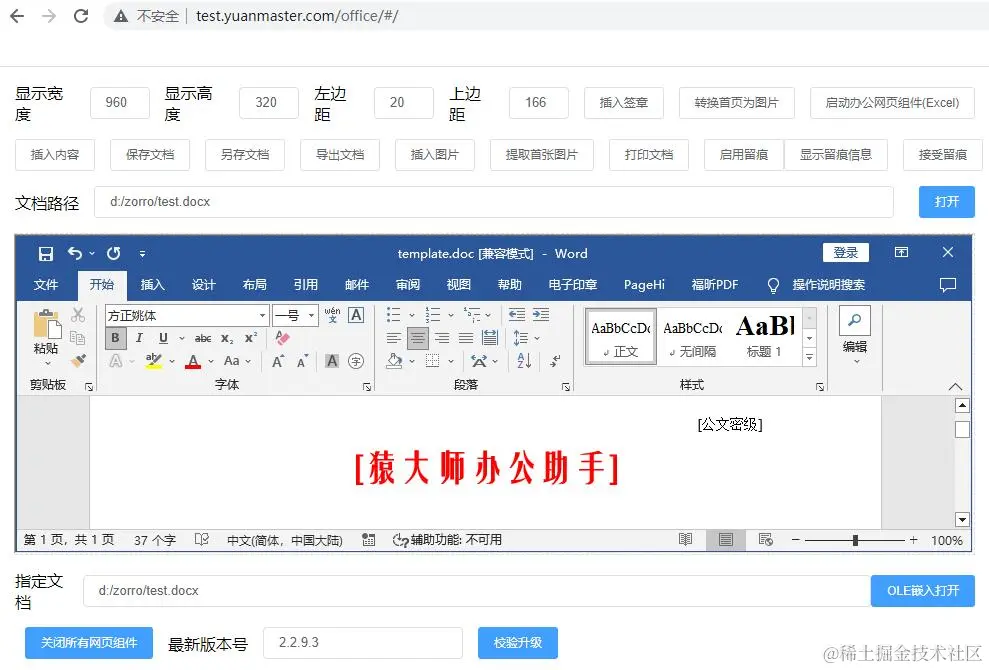Image resolution: width=989 pixels, height=670 pixels.
Task: Click the OLE嵌入打开 button
Action: point(922,590)
